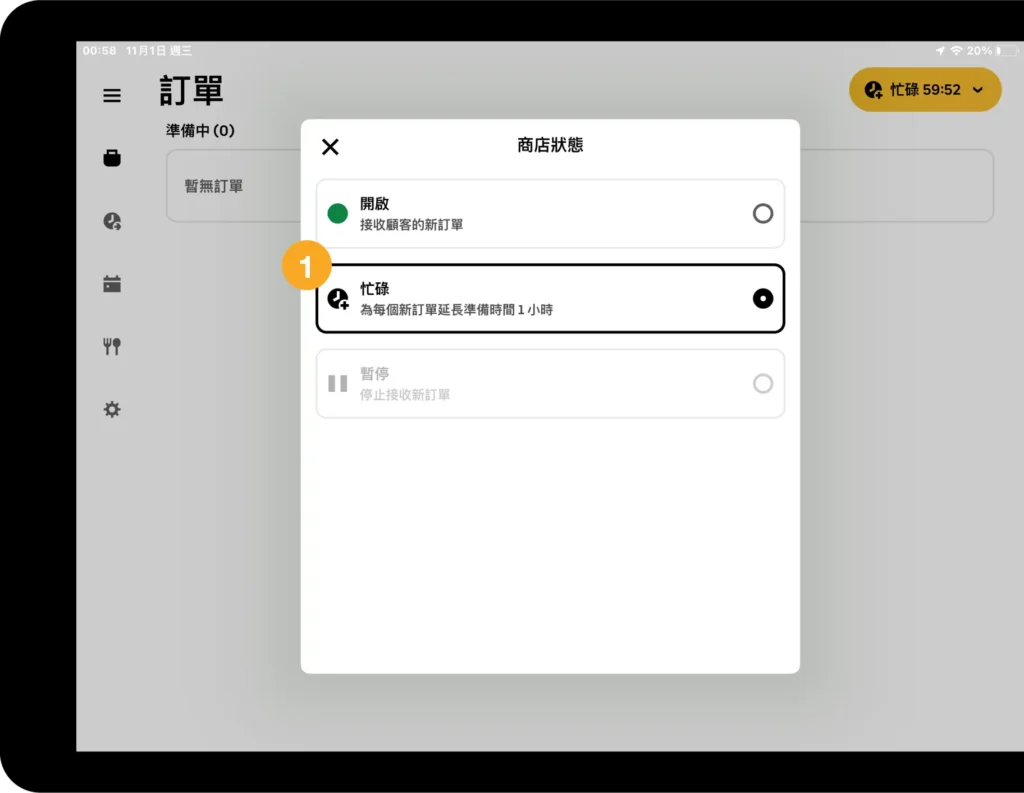Image resolution: width=1024 pixels, height=793 pixels.
Task: Click the 暫無訂單 empty order card
Action: pyautogui.click(x=232, y=186)
